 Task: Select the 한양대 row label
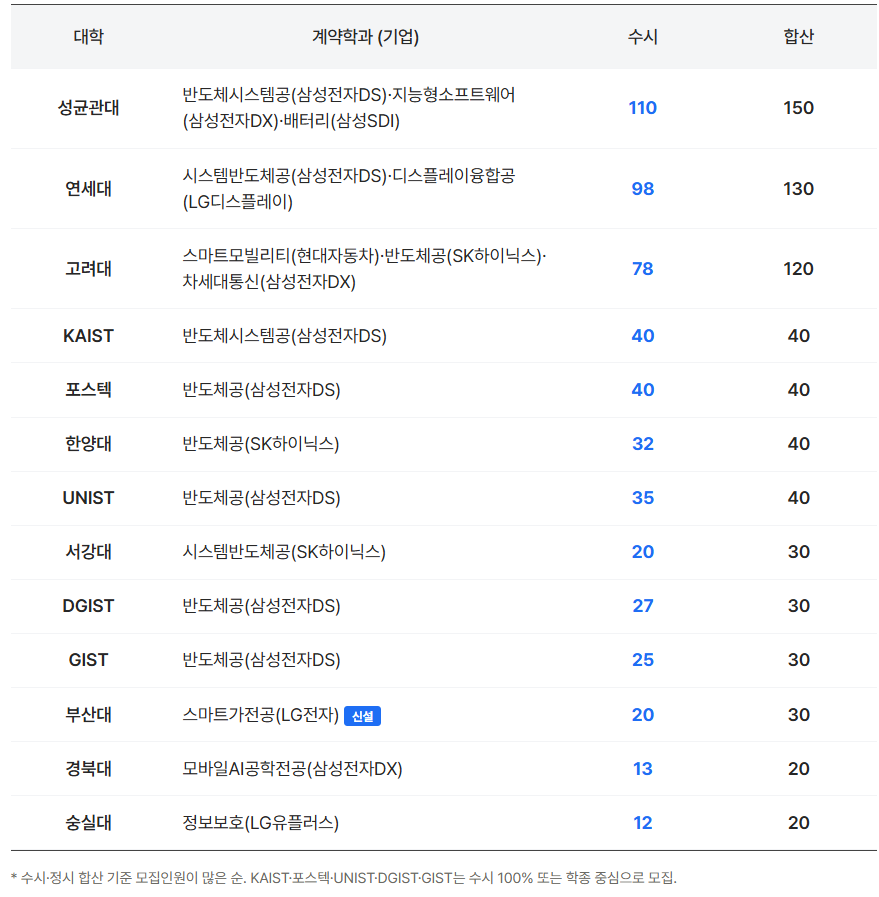[88, 444]
